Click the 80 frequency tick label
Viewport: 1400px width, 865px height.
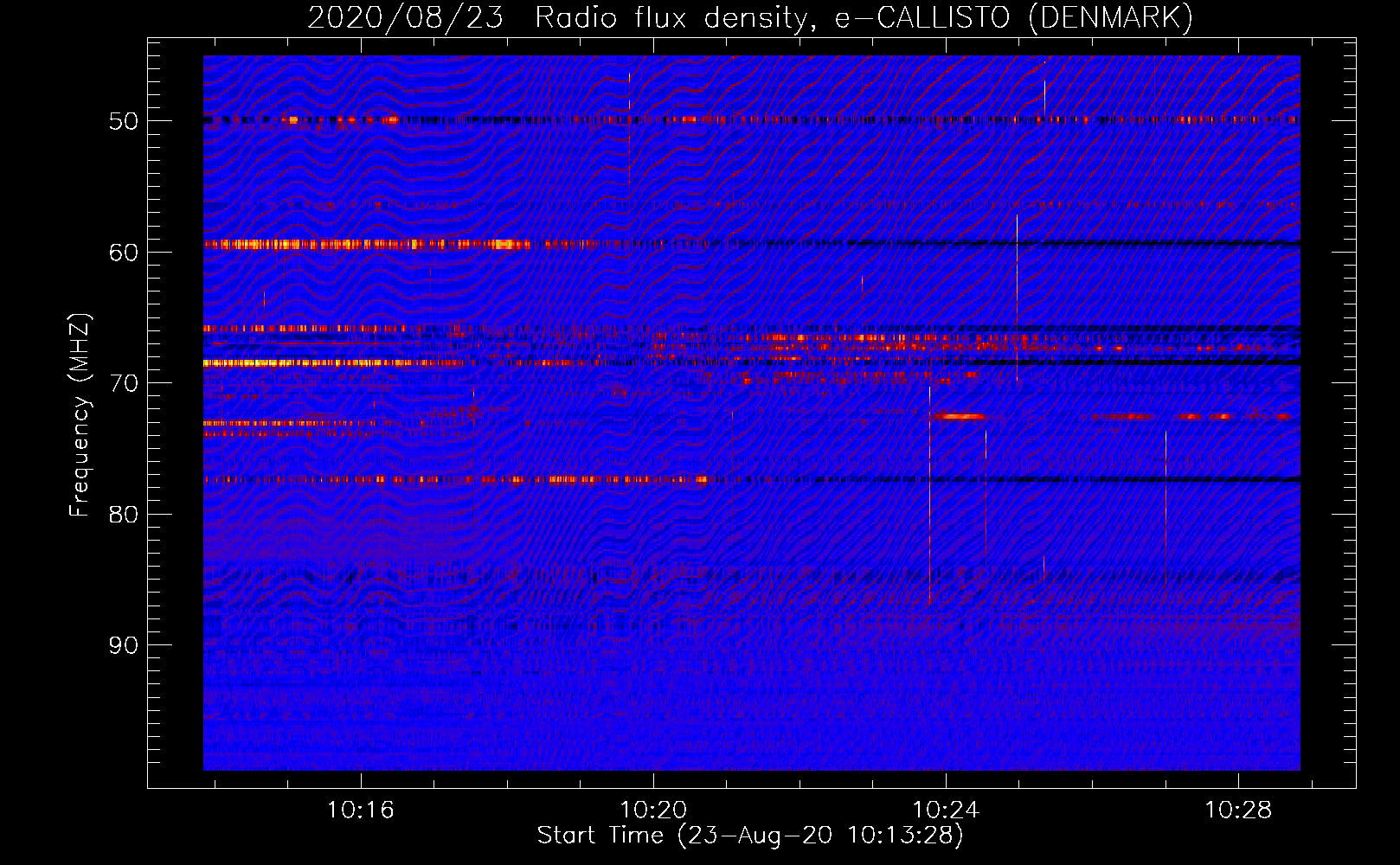(x=124, y=515)
